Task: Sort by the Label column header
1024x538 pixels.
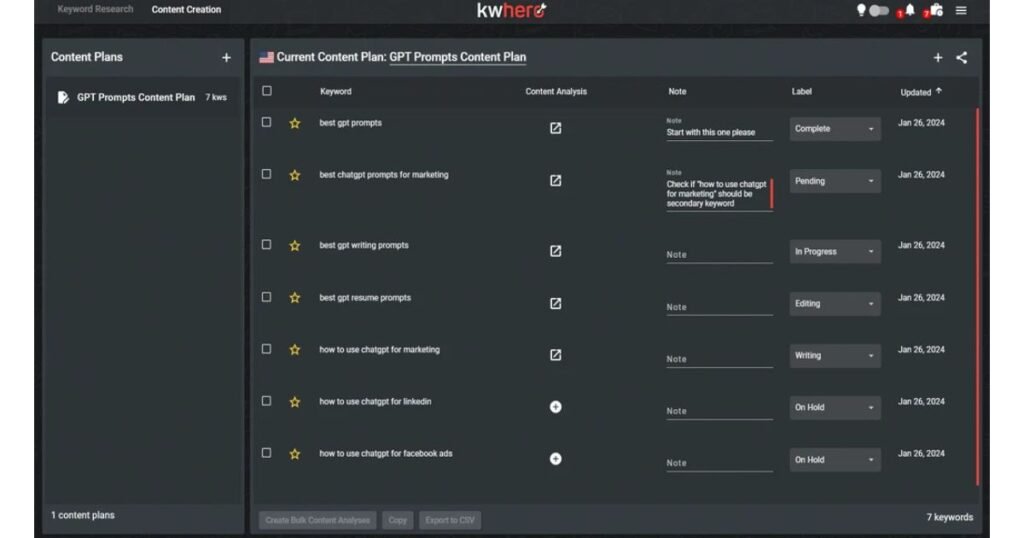Action: point(801,91)
